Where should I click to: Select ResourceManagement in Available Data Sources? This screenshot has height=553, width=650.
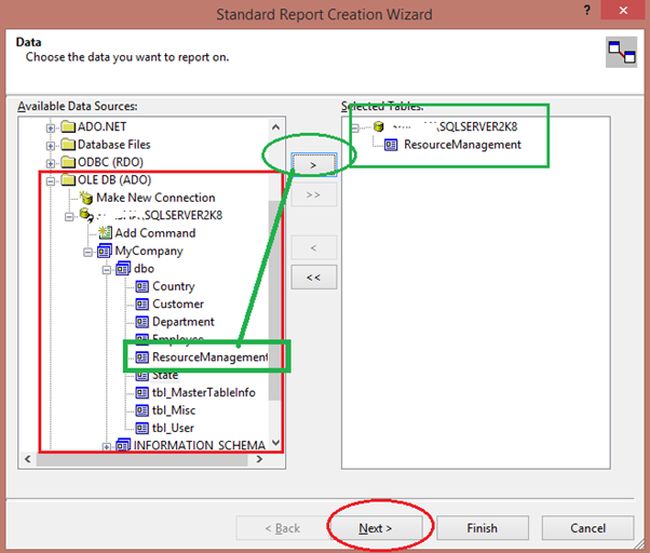coord(210,357)
